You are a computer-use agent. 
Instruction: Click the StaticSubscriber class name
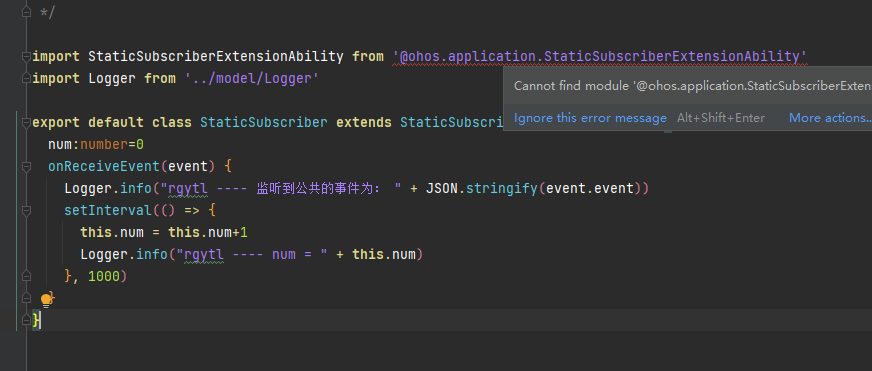pyautogui.click(x=264, y=122)
